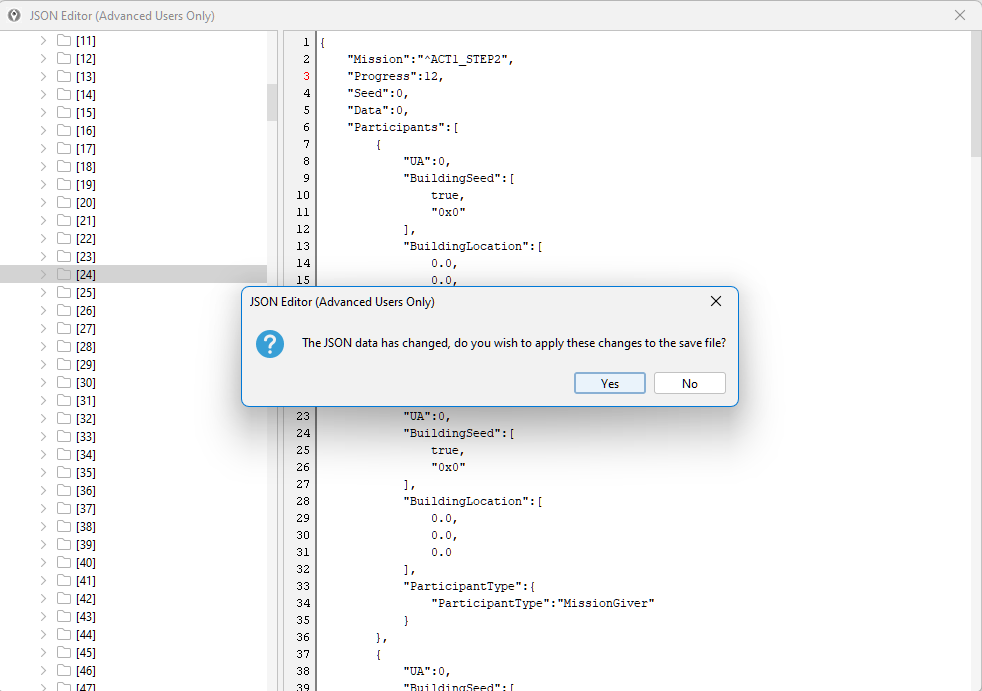Expand tree node [27]
Image resolution: width=982 pixels, height=691 pixels.
(x=43, y=328)
